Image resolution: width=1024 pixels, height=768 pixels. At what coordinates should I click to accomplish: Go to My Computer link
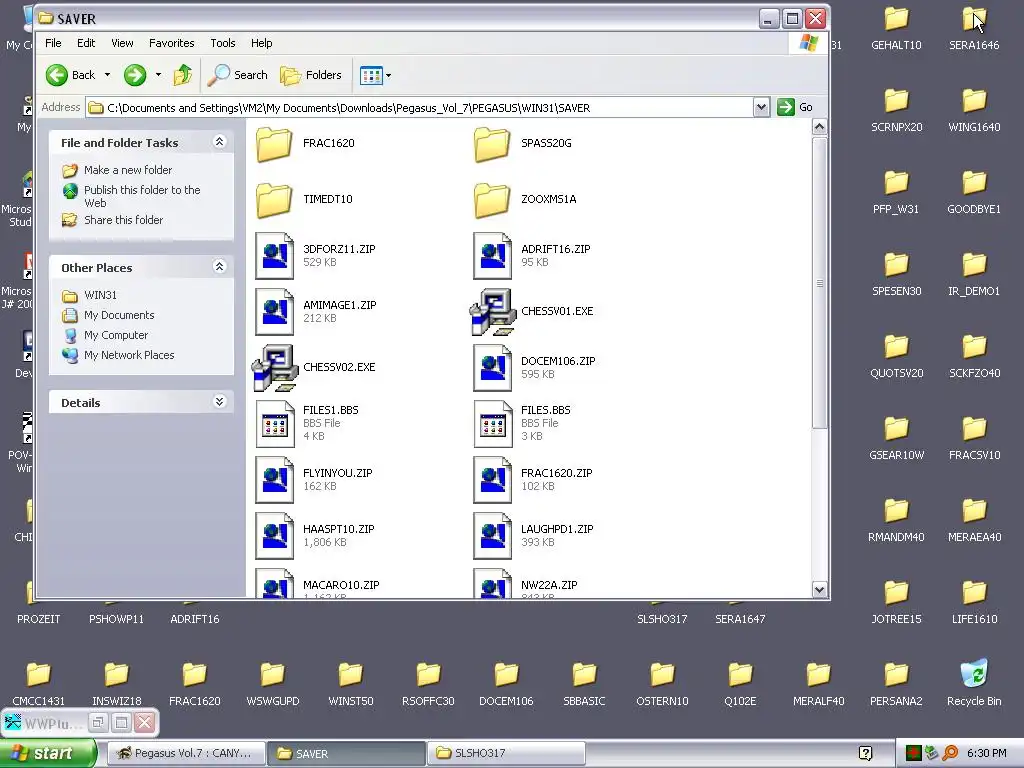point(116,335)
